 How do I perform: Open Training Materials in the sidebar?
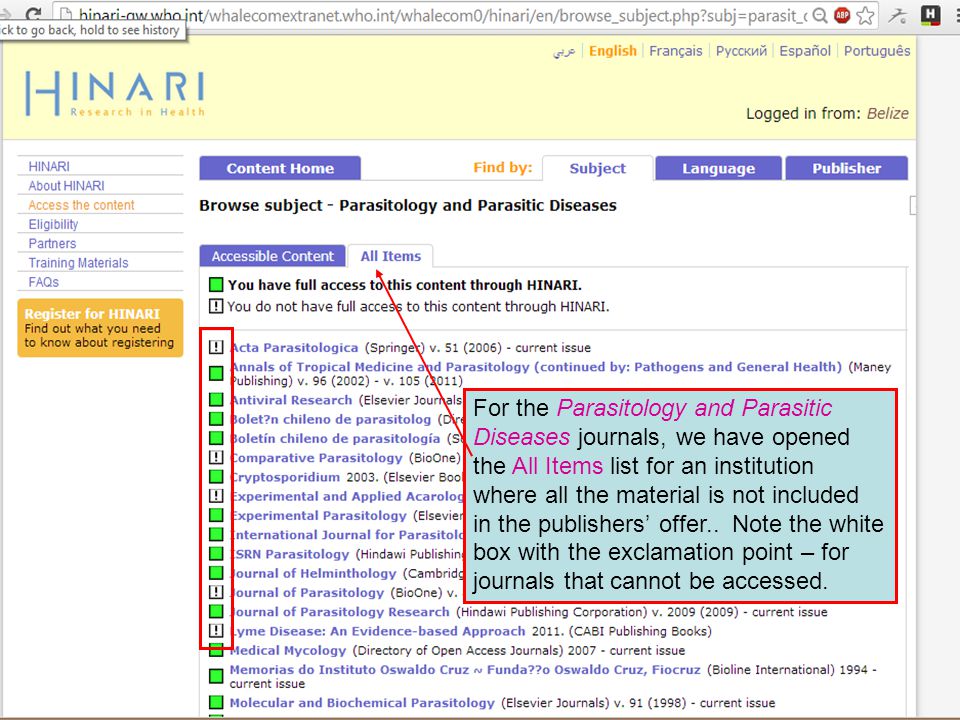(78, 263)
